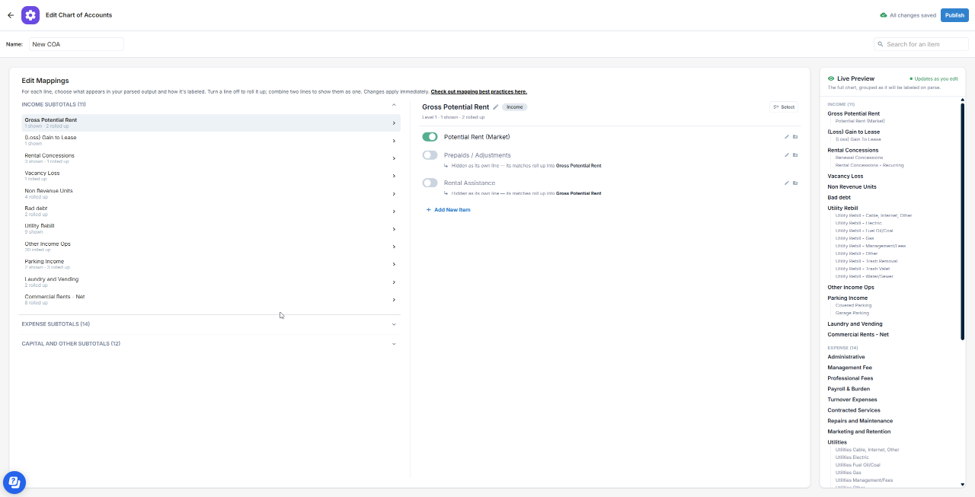Open Laundry and Vending row chevron
Image resolution: width=975 pixels, height=497 pixels.
coord(394,282)
